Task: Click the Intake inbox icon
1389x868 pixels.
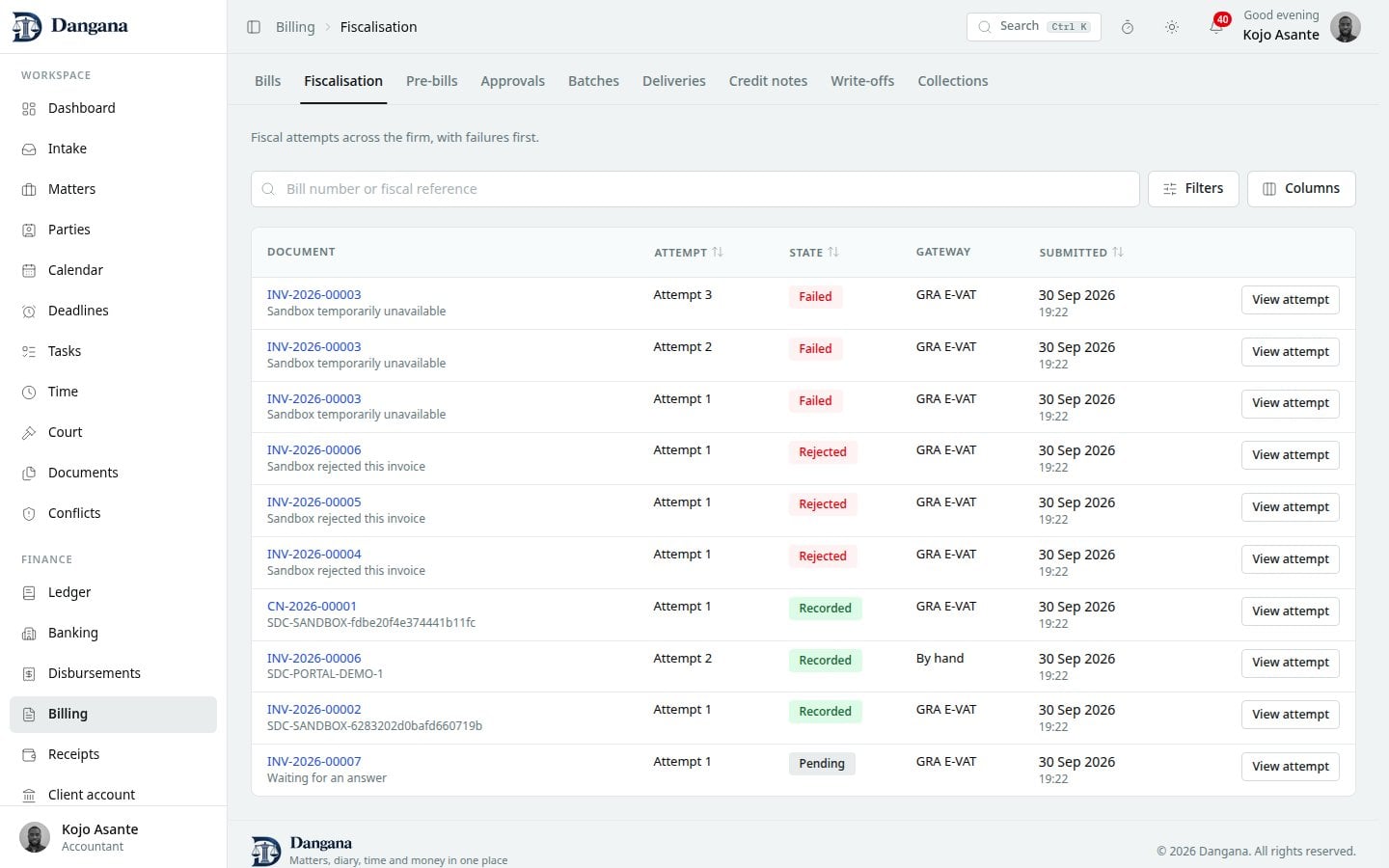Action: (29, 149)
